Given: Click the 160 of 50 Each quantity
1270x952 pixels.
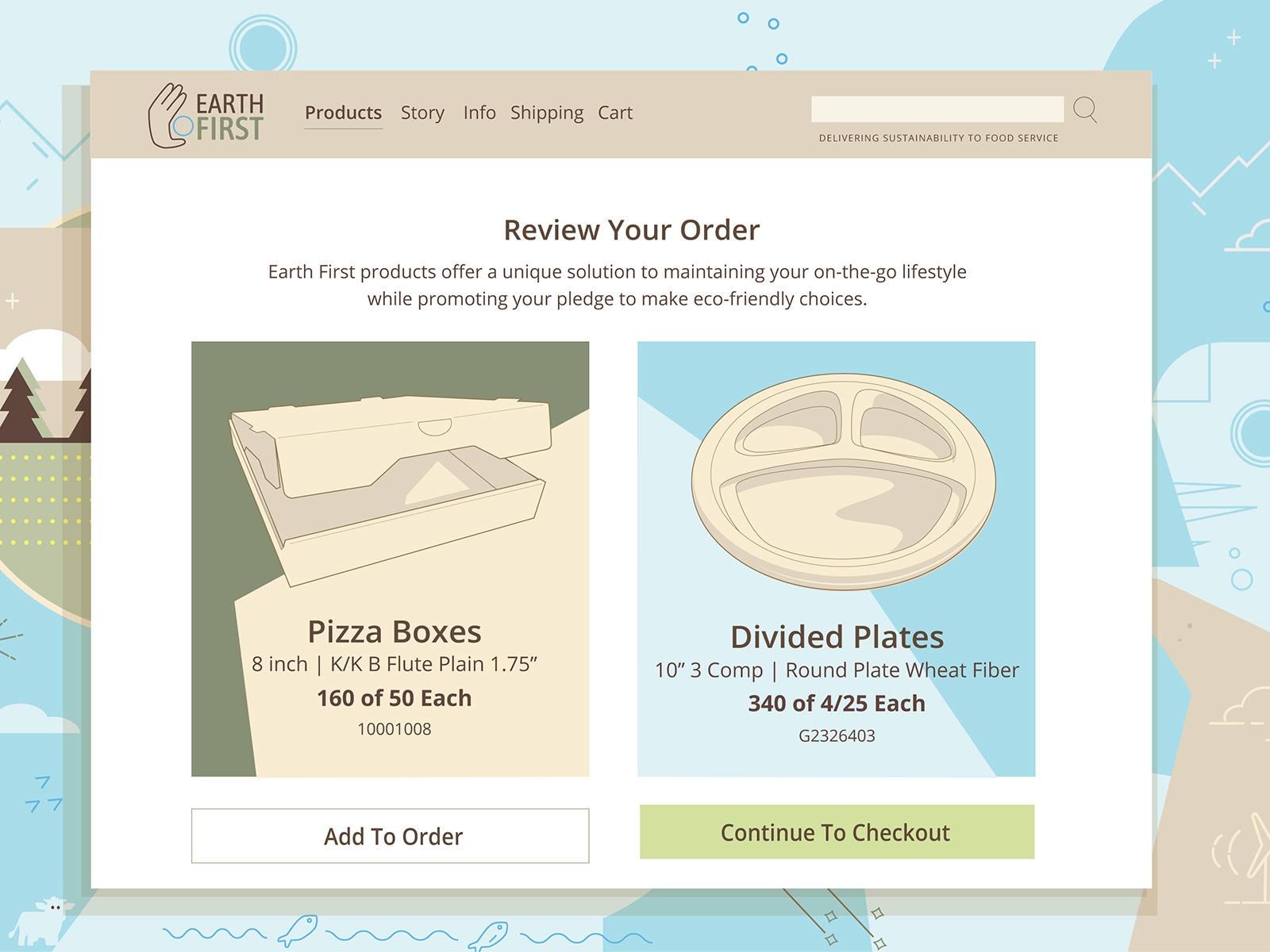Looking at the screenshot, I should point(394,698).
